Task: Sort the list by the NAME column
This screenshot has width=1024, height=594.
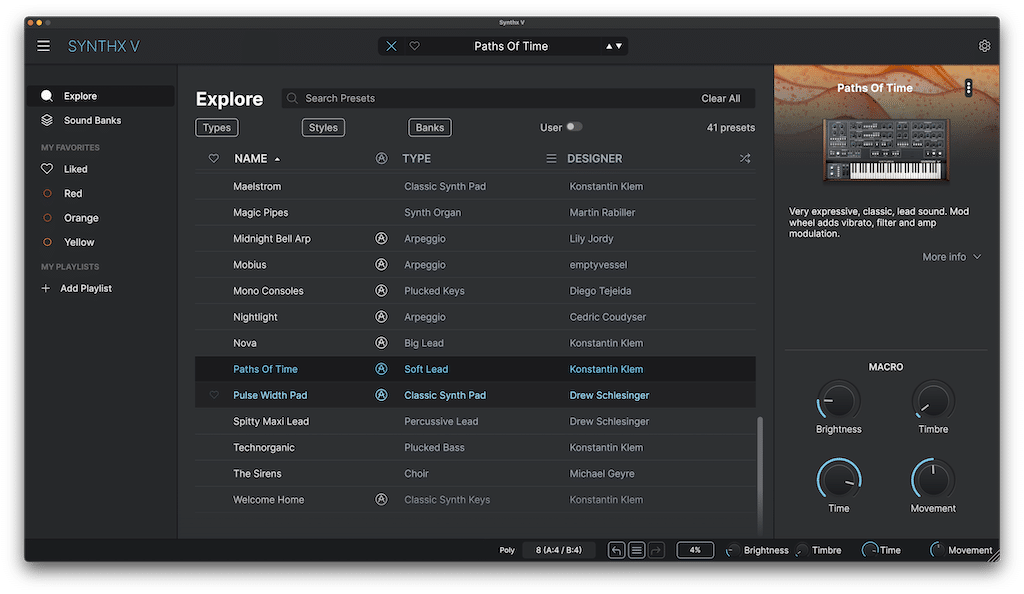Action: click(x=257, y=159)
